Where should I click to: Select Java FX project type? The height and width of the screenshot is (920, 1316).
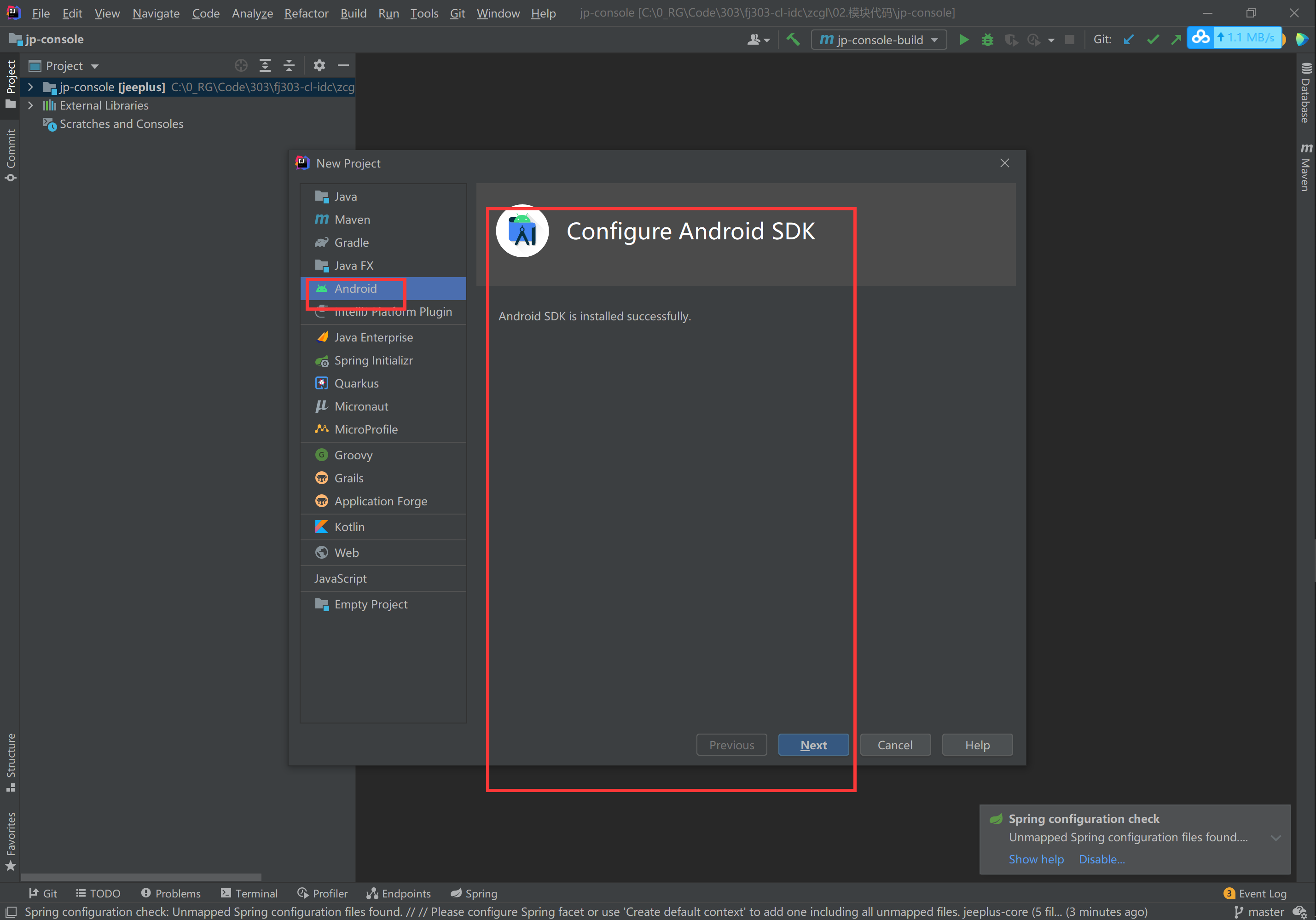click(x=383, y=266)
